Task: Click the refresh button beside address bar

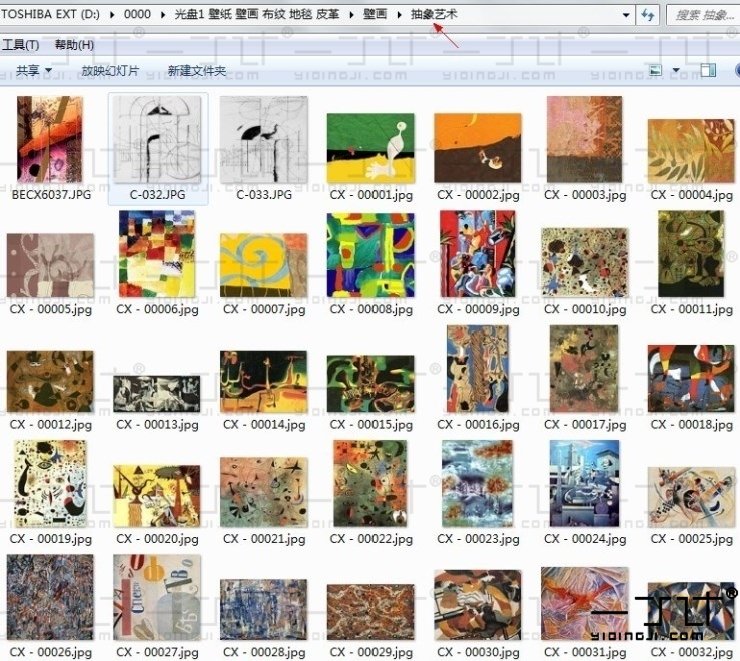Action: click(648, 15)
